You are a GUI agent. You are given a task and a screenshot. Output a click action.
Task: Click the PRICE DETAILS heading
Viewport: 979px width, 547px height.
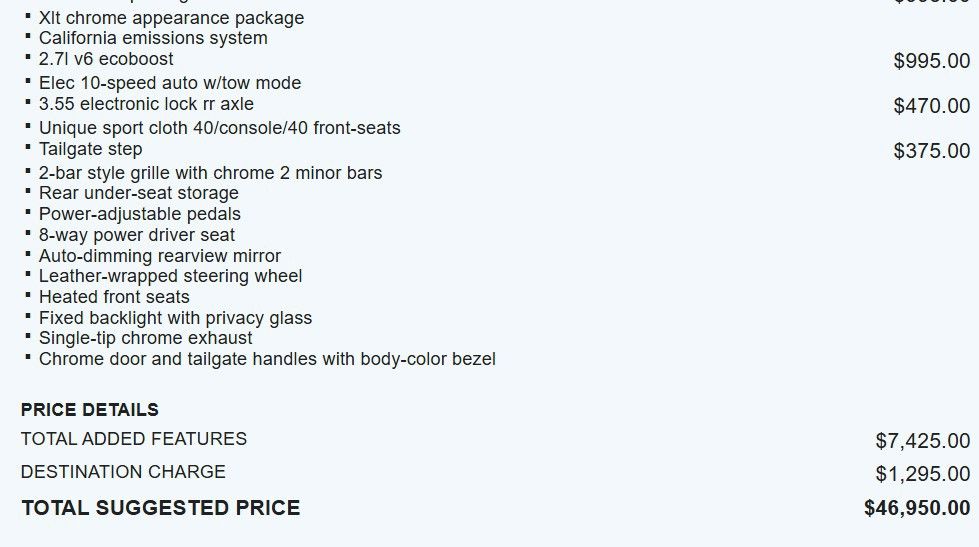90,410
